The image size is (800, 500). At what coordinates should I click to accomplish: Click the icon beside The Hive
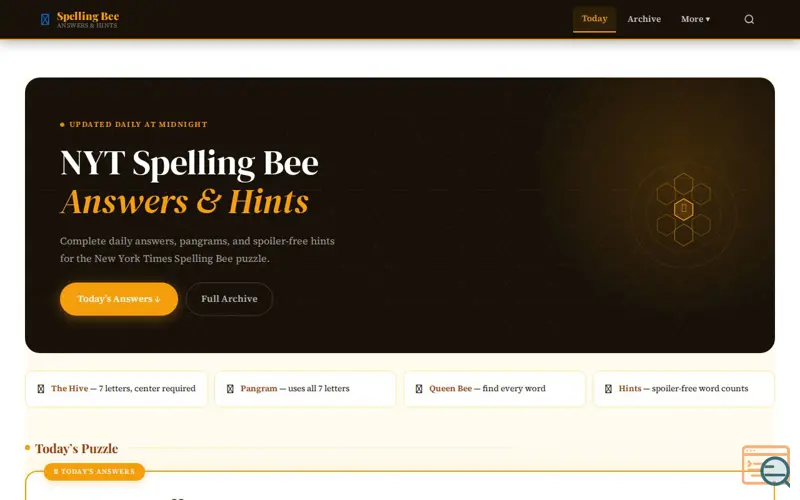click(x=41, y=389)
